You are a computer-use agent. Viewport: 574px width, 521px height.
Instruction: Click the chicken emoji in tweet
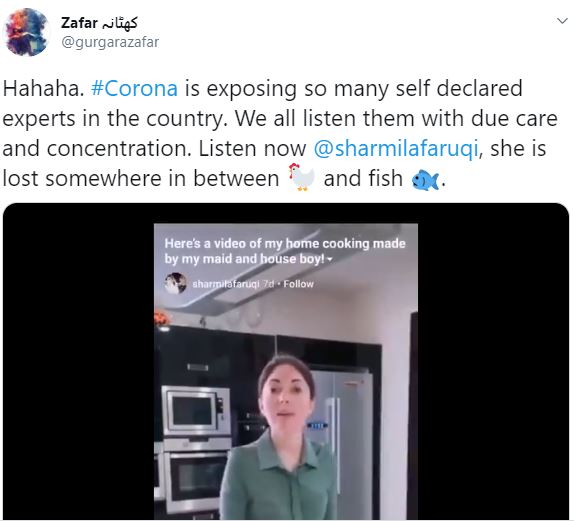[x=301, y=178]
